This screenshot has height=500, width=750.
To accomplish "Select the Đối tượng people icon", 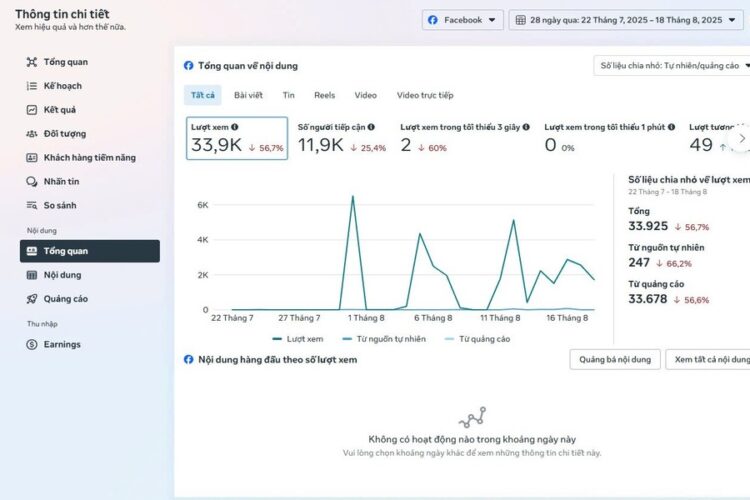I will (32, 134).
